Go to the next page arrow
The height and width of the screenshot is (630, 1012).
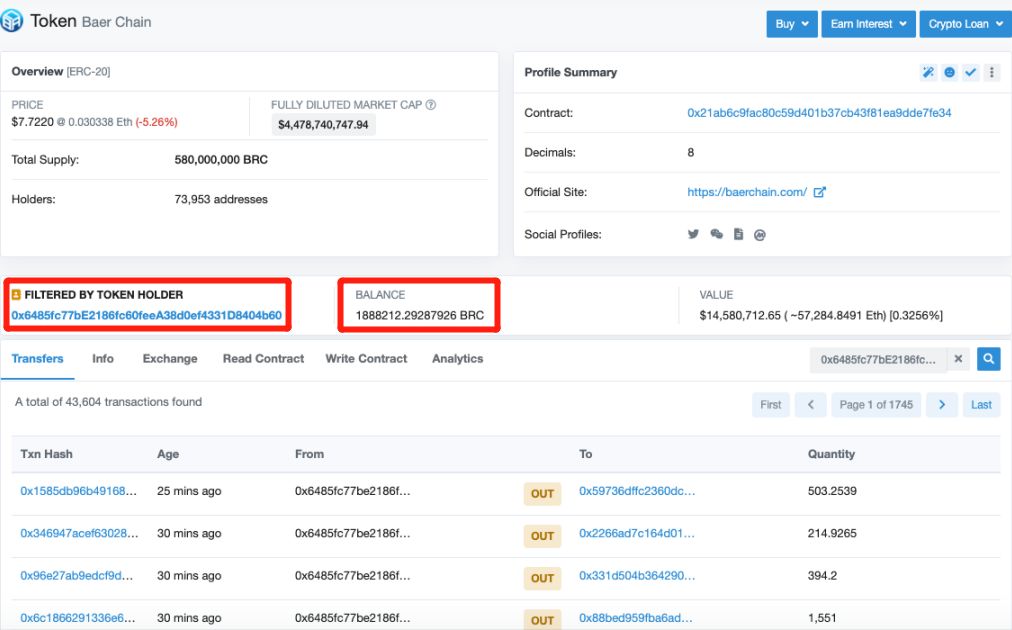942,405
